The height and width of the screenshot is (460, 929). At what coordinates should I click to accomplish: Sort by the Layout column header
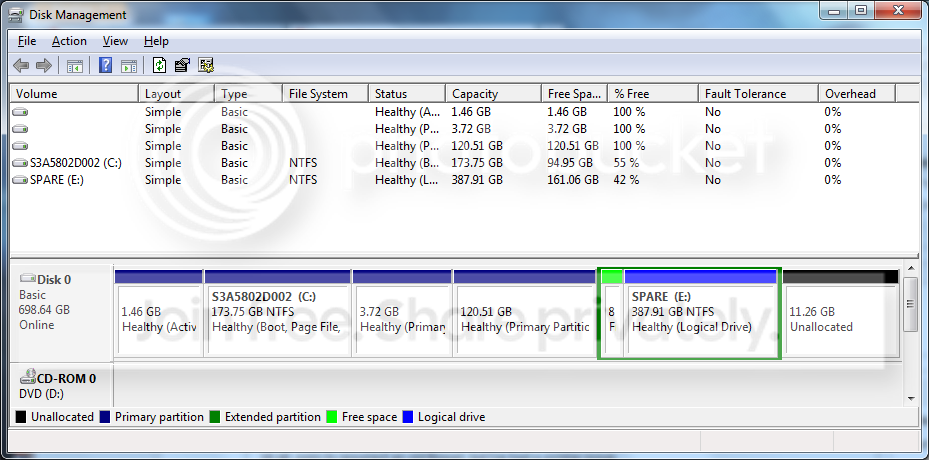pyautogui.click(x=177, y=94)
